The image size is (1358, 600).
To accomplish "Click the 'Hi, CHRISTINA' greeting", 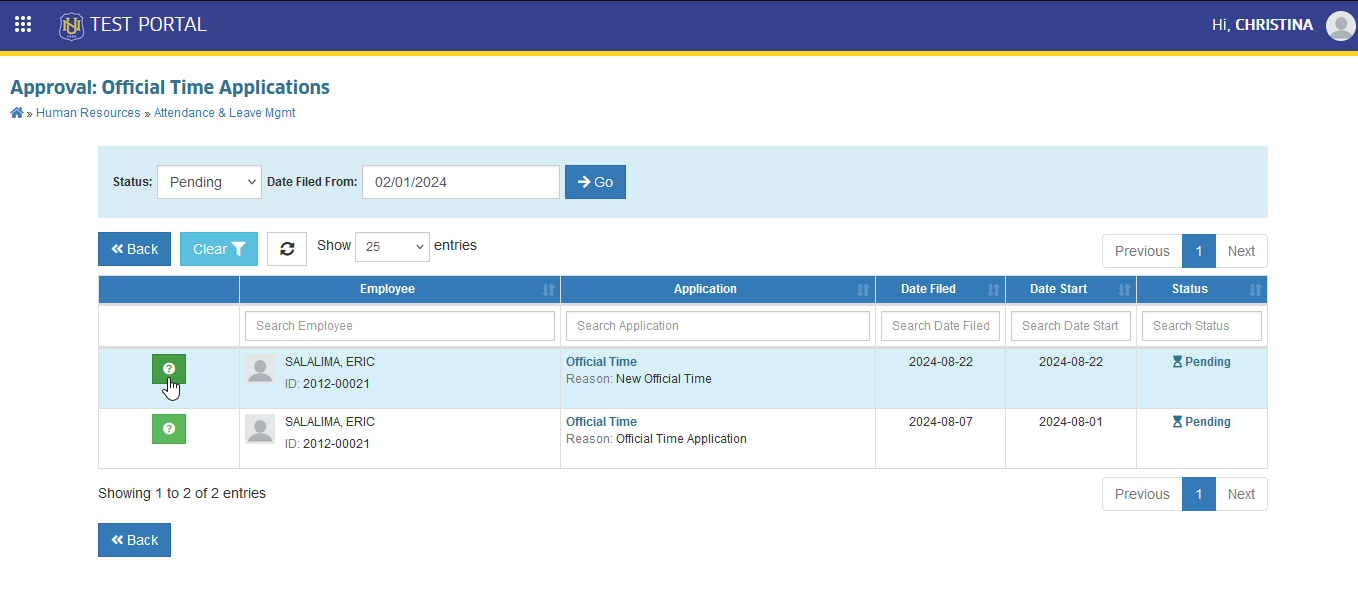I will click(x=1262, y=25).
